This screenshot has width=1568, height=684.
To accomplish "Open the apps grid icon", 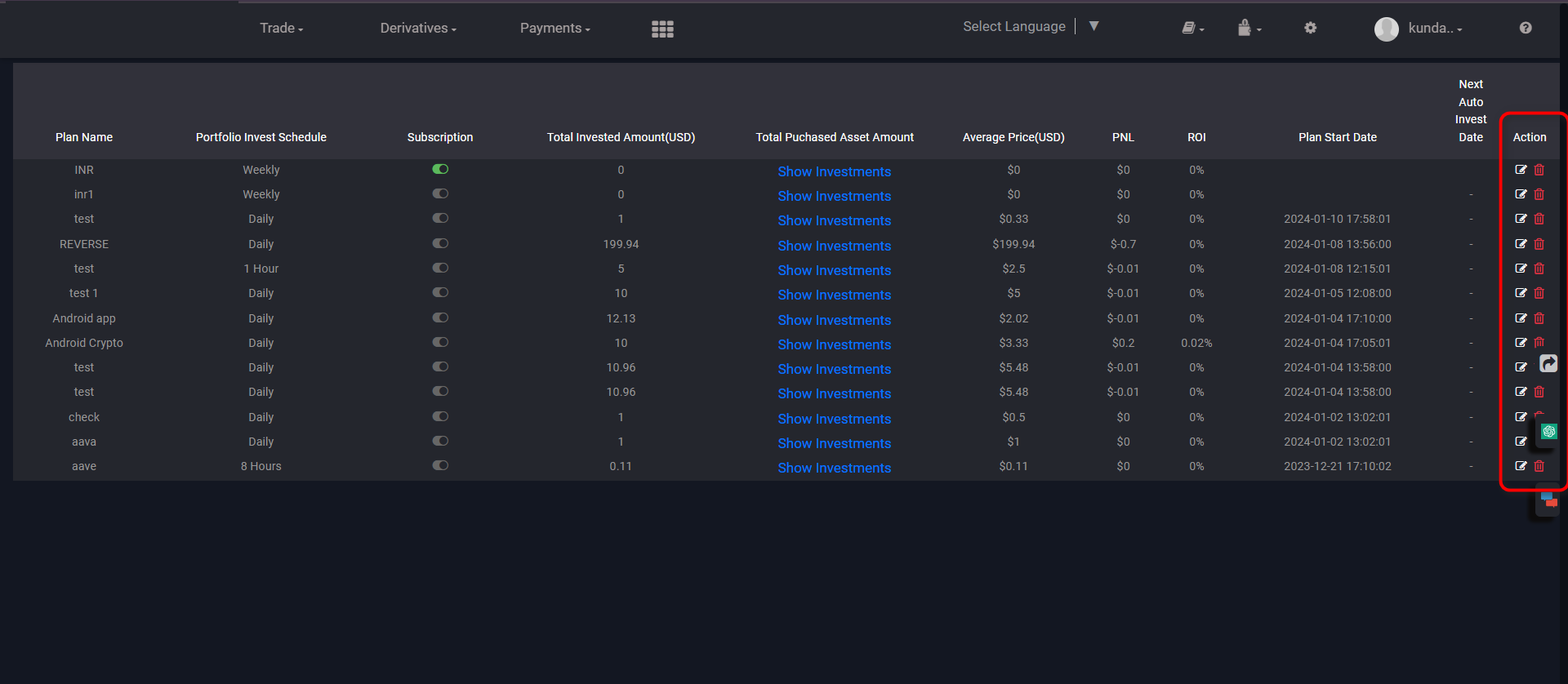I will [x=662, y=29].
